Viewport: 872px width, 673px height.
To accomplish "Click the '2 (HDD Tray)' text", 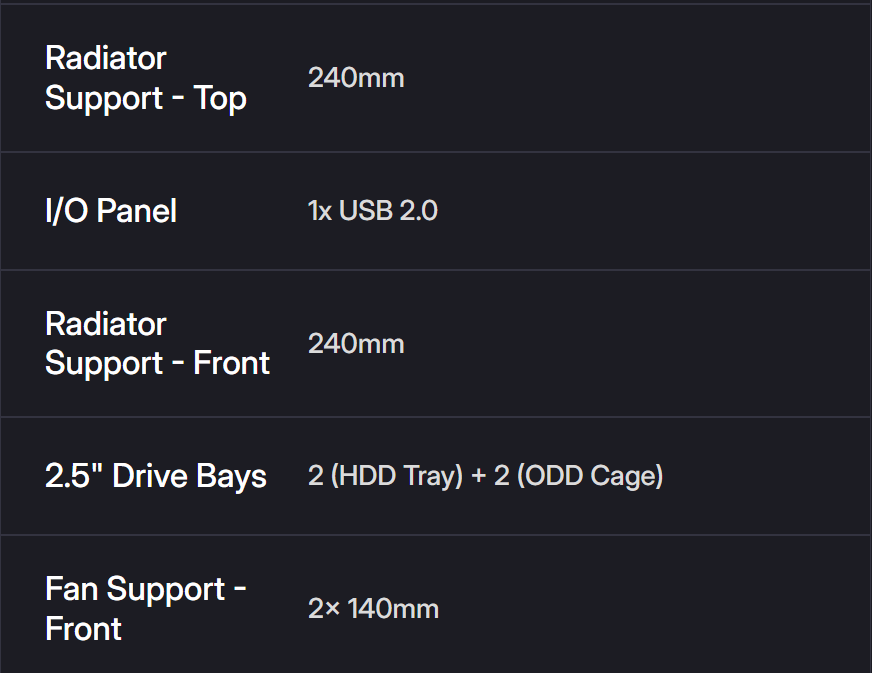I will [385, 476].
